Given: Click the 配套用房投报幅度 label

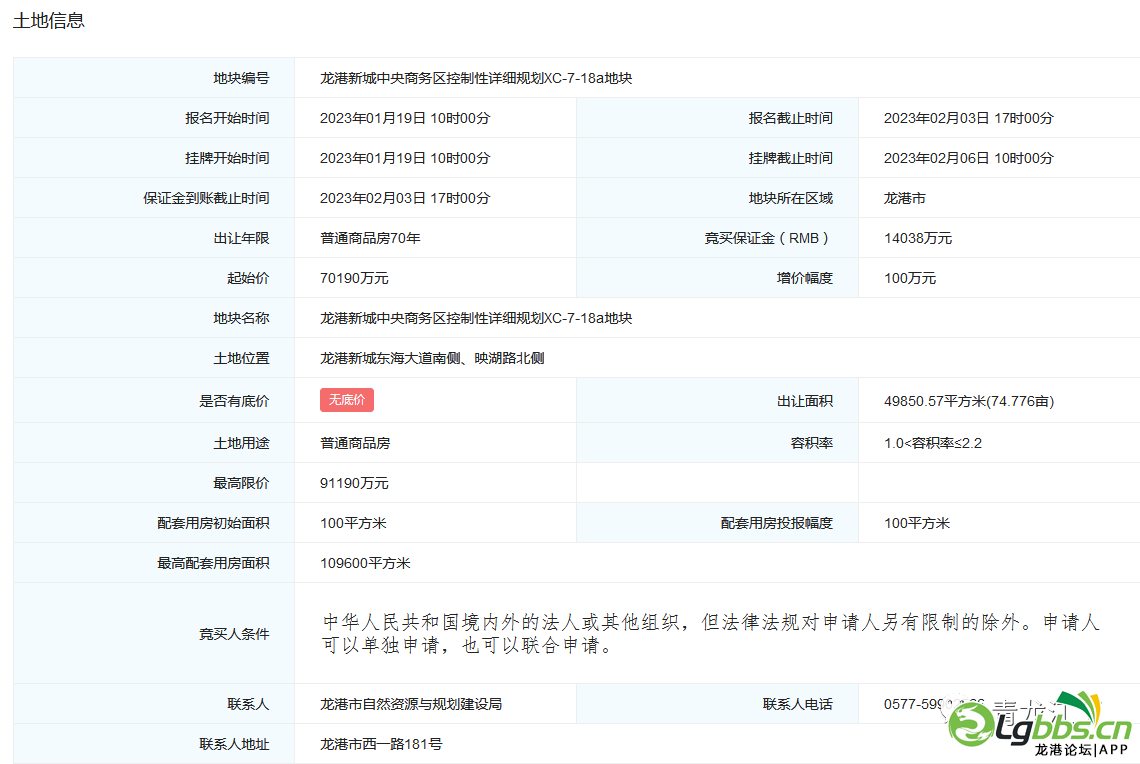Looking at the screenshot, I should coord(776,523).
